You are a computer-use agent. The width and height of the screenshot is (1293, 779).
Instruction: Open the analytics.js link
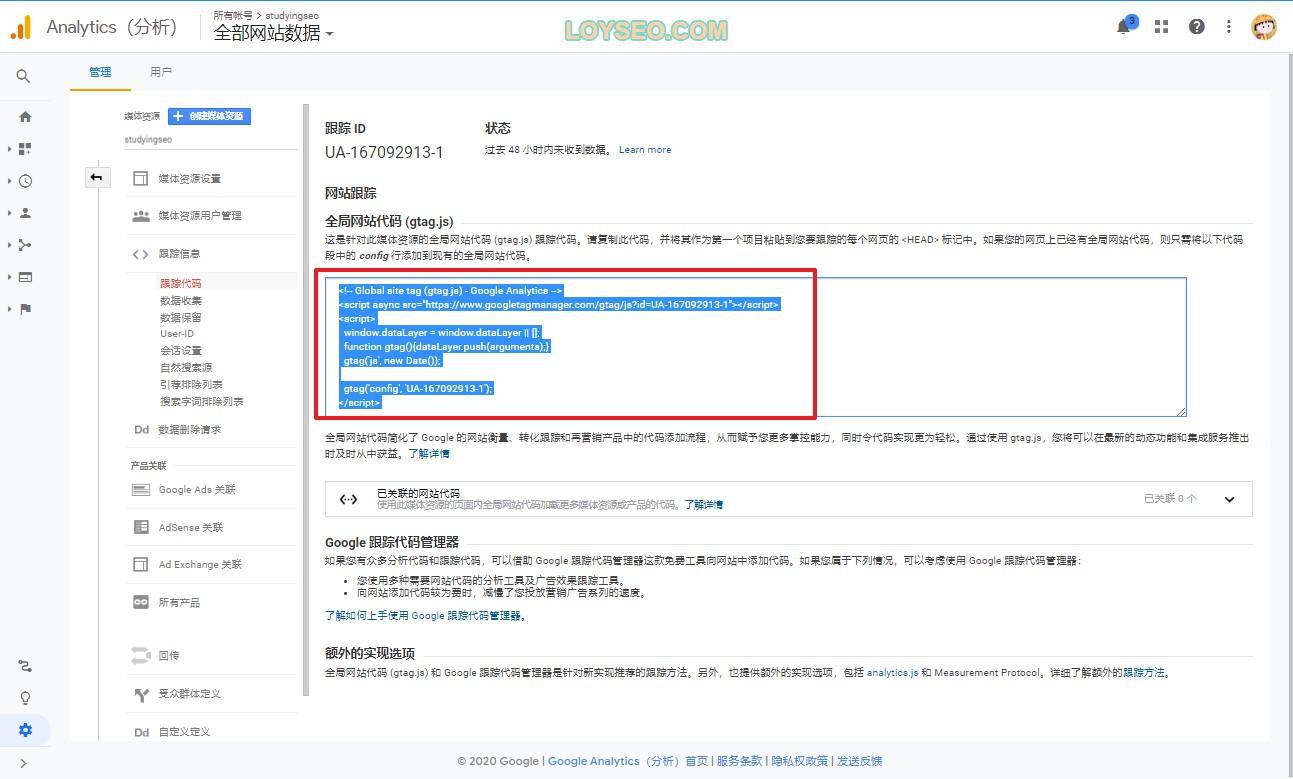892,673
